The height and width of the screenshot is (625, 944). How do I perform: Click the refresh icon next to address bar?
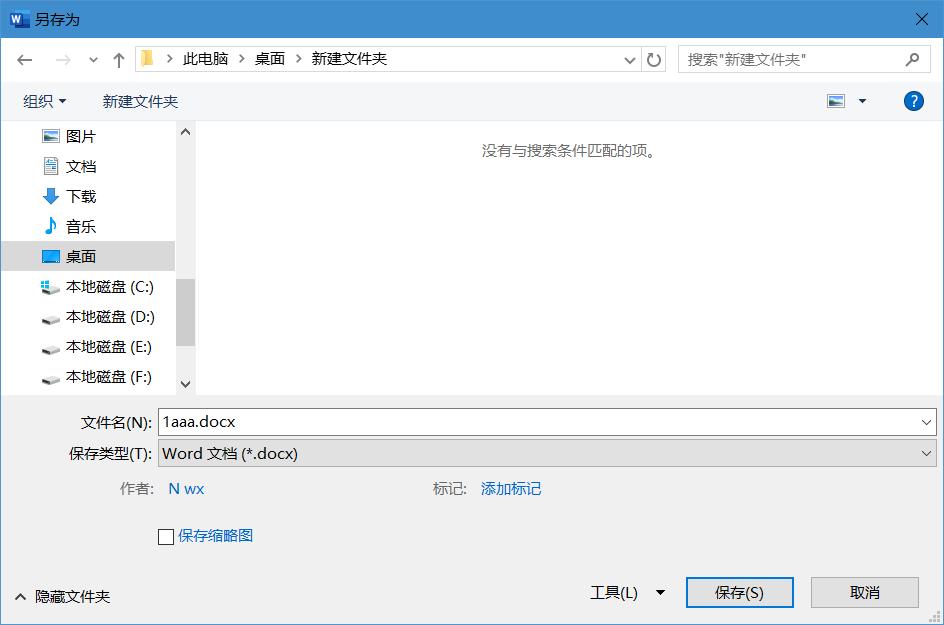click(x=654, y=59)
